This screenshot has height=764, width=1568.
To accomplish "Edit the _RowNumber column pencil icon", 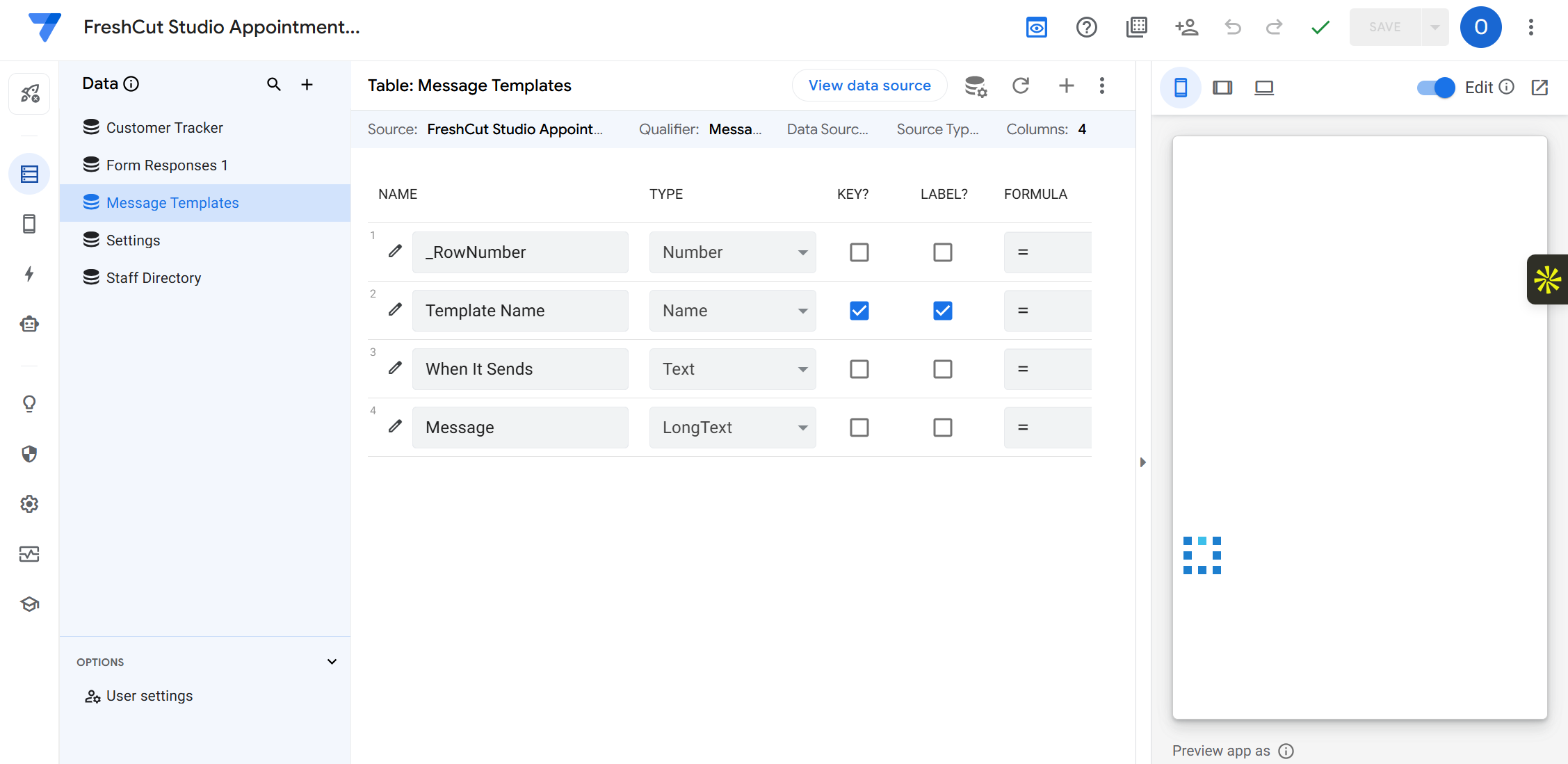I will coord(395,251).
